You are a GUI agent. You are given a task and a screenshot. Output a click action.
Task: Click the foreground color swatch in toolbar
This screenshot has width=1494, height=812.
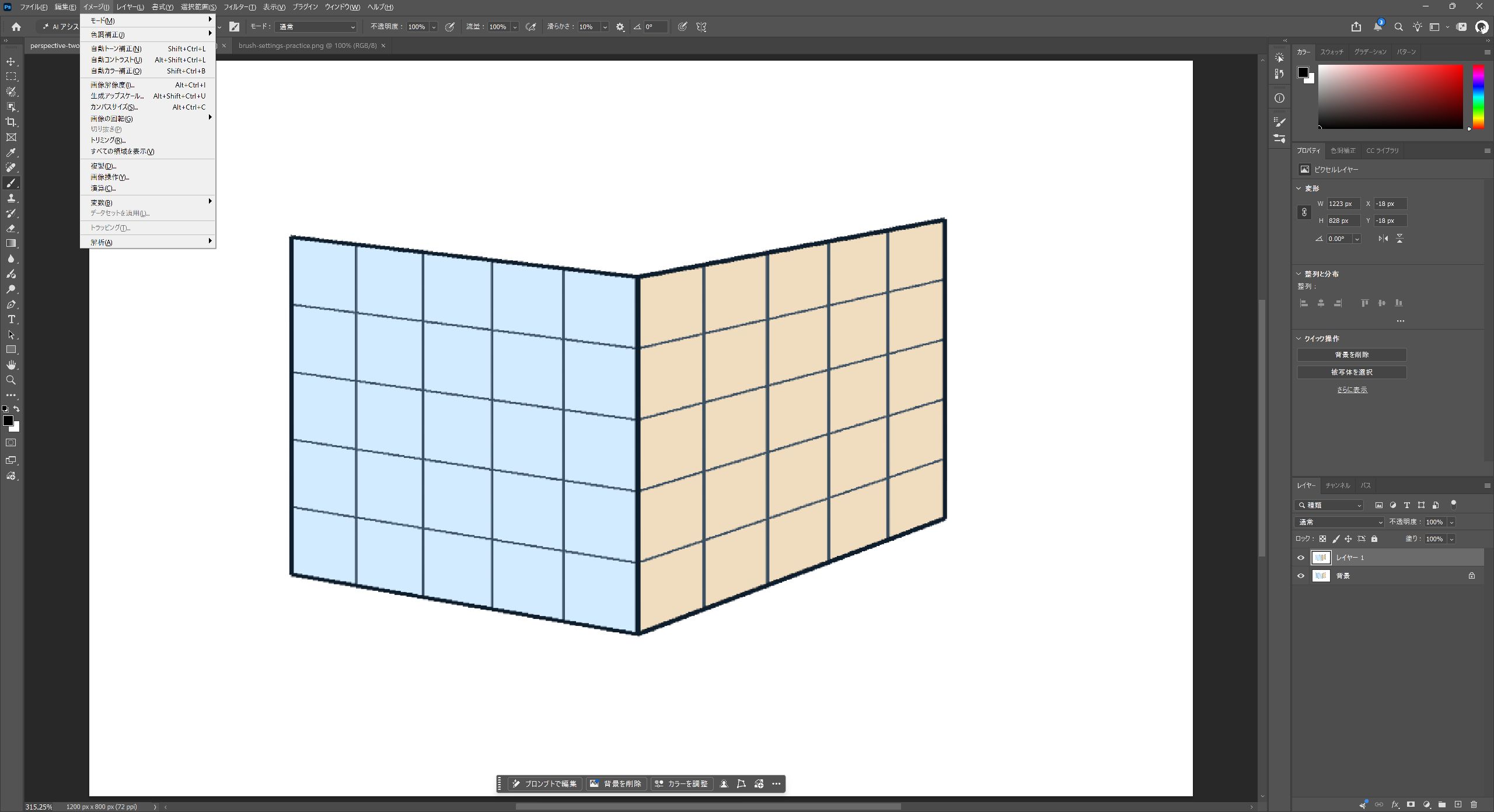tap(8, 421)
